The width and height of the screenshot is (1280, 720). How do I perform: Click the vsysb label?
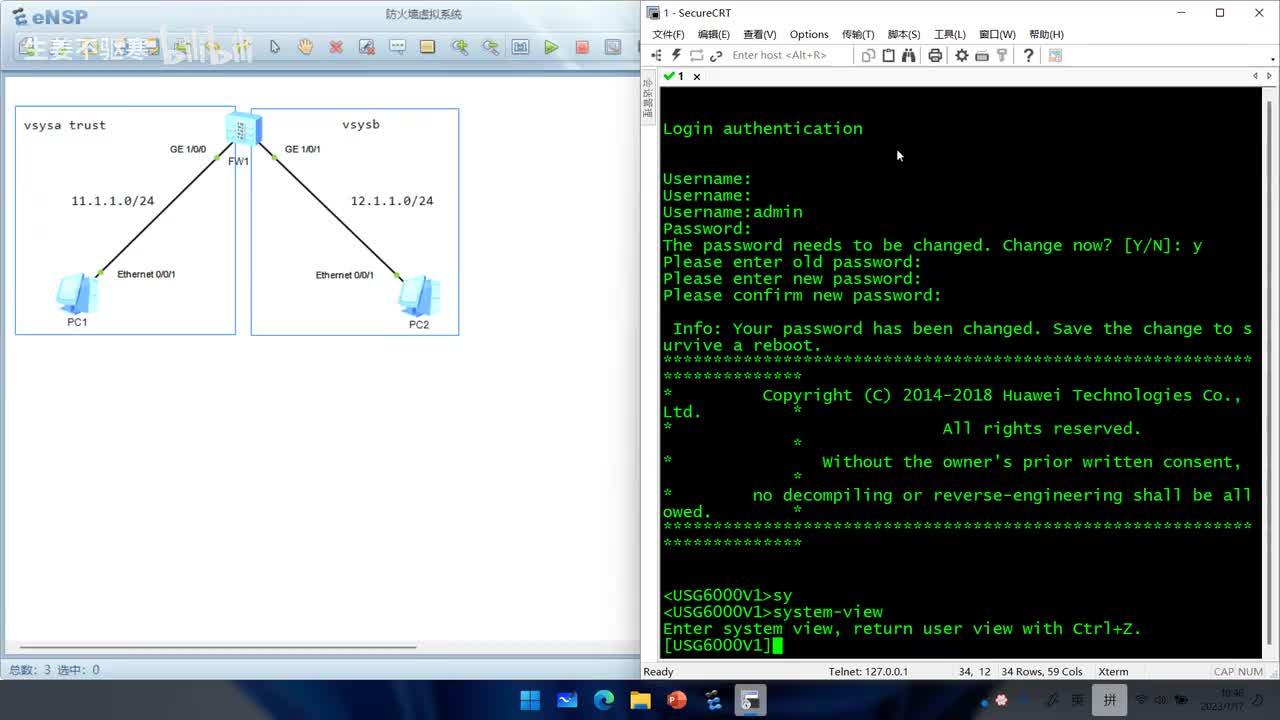coord(361,125)
